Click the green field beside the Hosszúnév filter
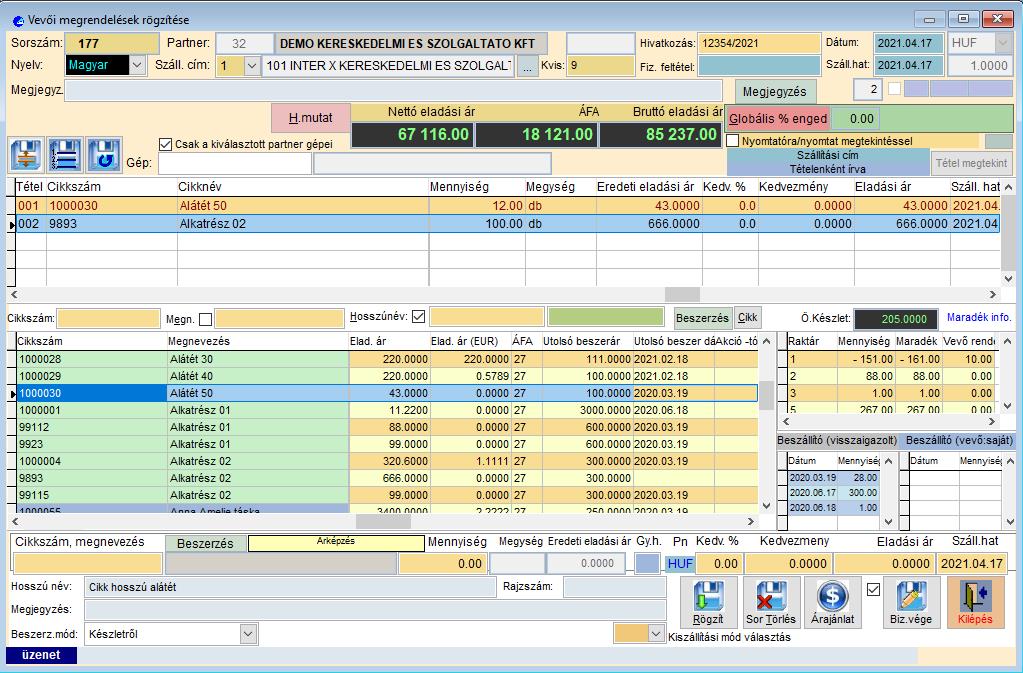Screen dimensions: 1023x673 point(605,317)
